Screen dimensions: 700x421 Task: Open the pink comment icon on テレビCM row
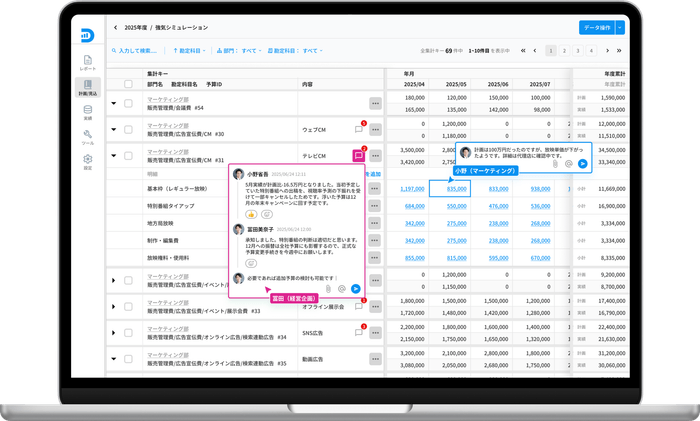[x=358, y=155]
